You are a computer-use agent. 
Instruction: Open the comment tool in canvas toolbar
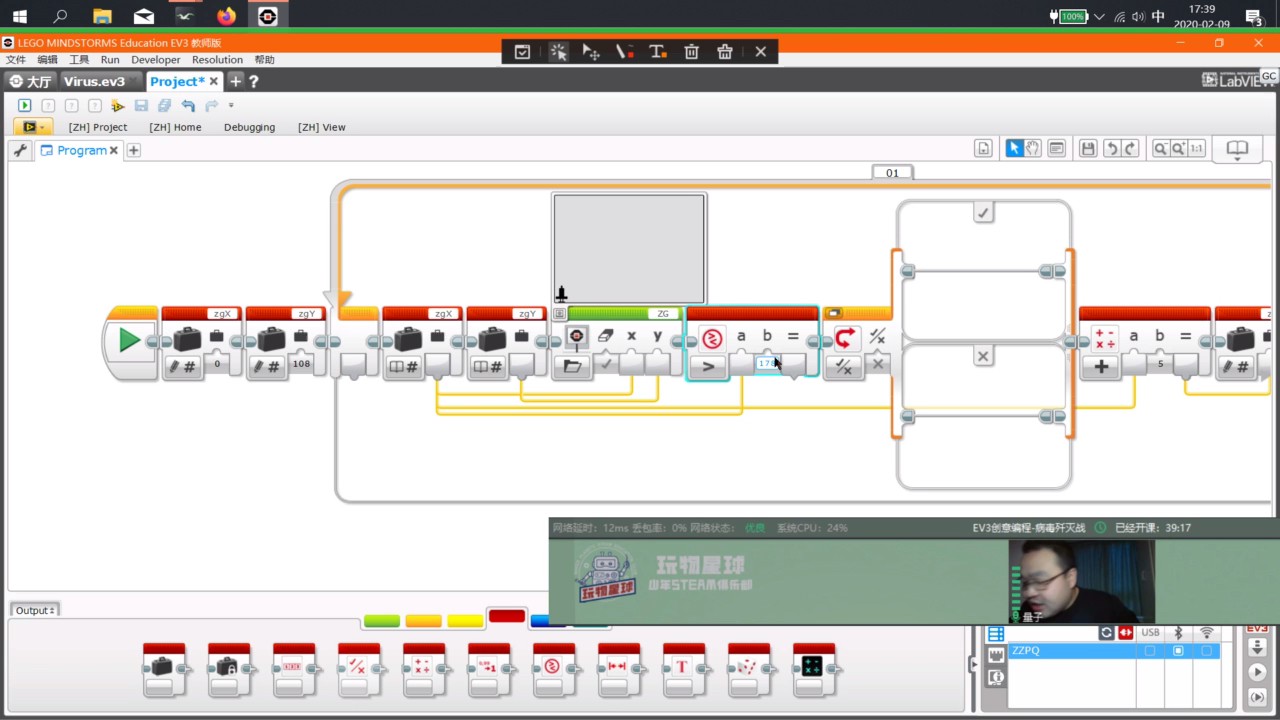pos(1056,148)
